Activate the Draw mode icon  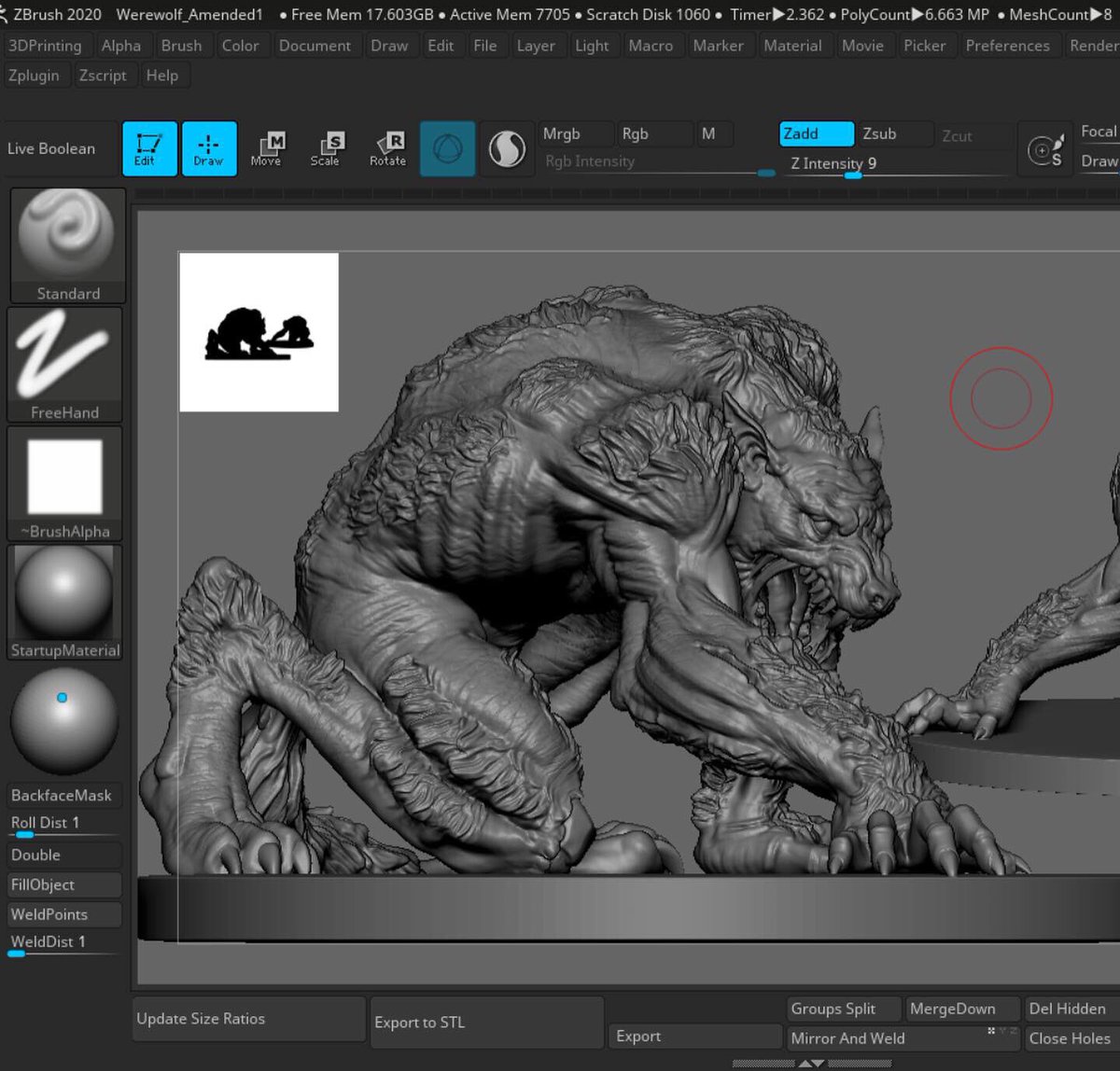(x=209, y=148)
